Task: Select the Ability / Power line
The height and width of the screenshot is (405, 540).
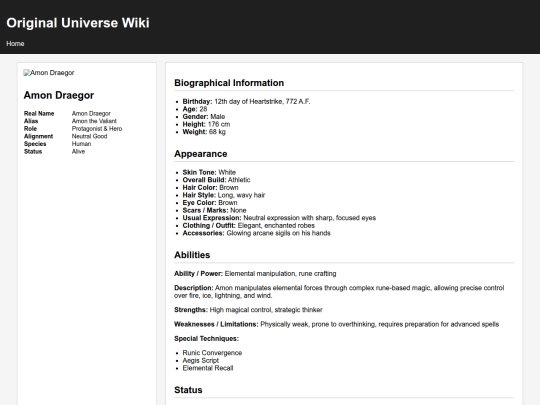Action: (255, 274)
